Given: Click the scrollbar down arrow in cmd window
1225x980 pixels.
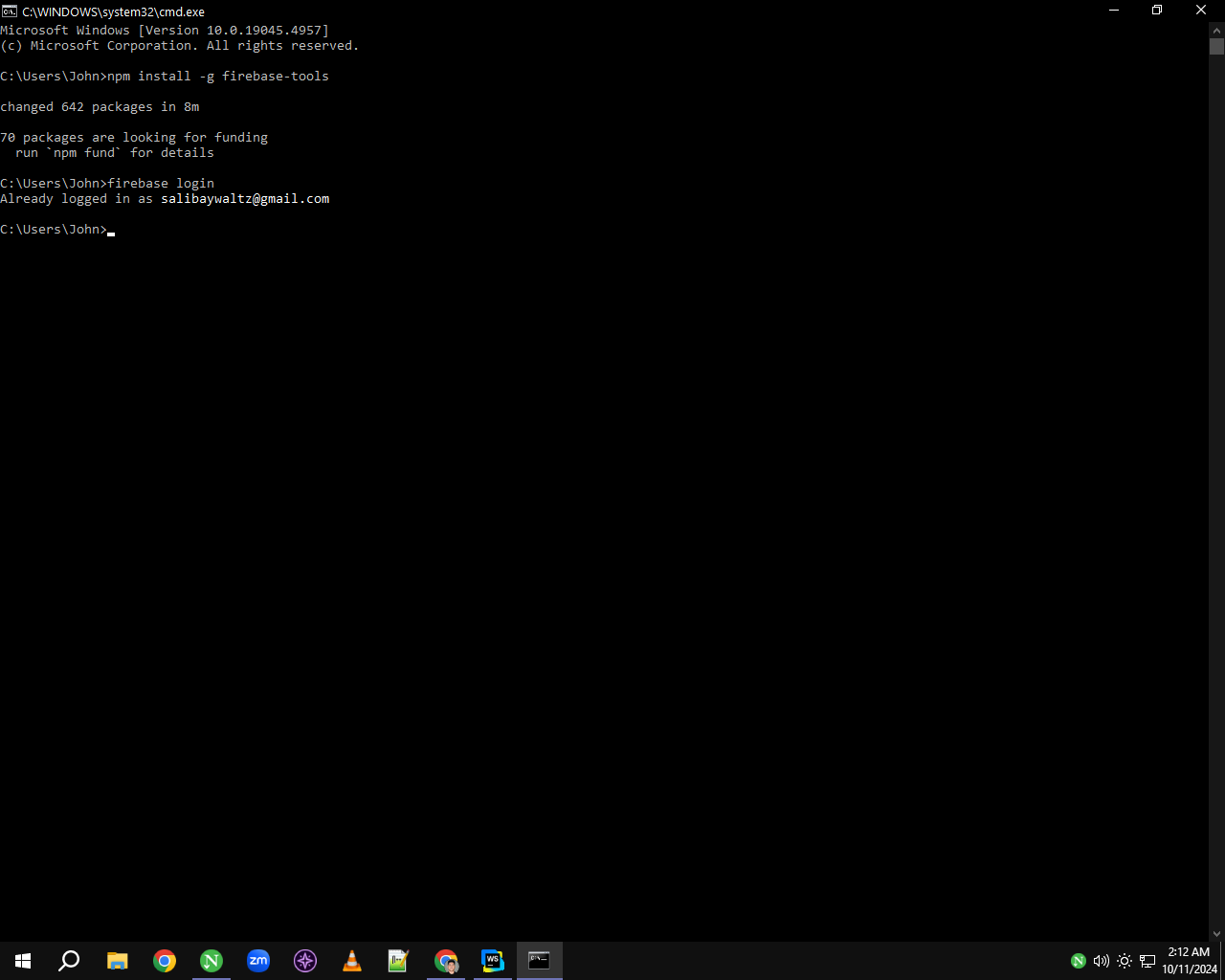Looking at the screenshot, I should point(1216,934).
